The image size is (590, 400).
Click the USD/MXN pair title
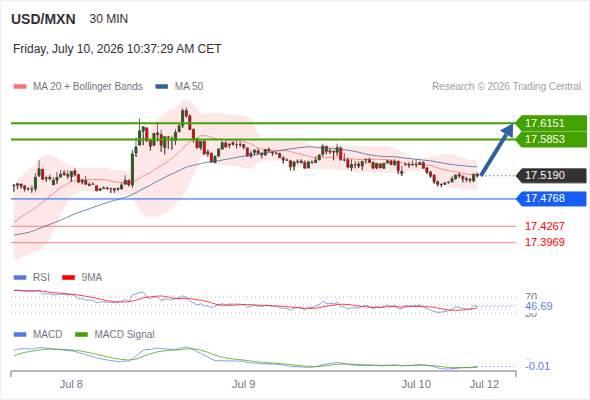tap(43, 19)
